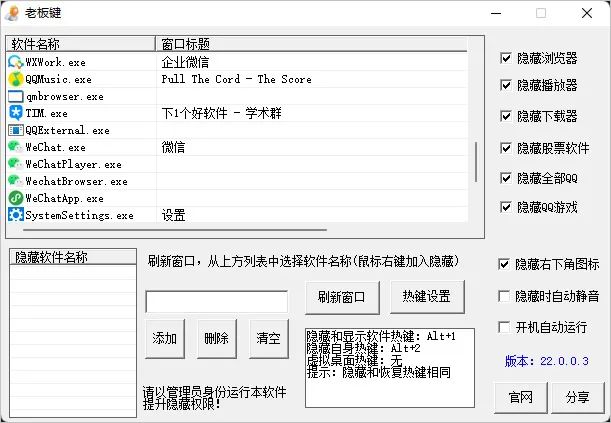Uncheck the 隐藏下载器 checkbox
Image resolution: width=611 pixels, height=423 pixels.
(506, 116)
